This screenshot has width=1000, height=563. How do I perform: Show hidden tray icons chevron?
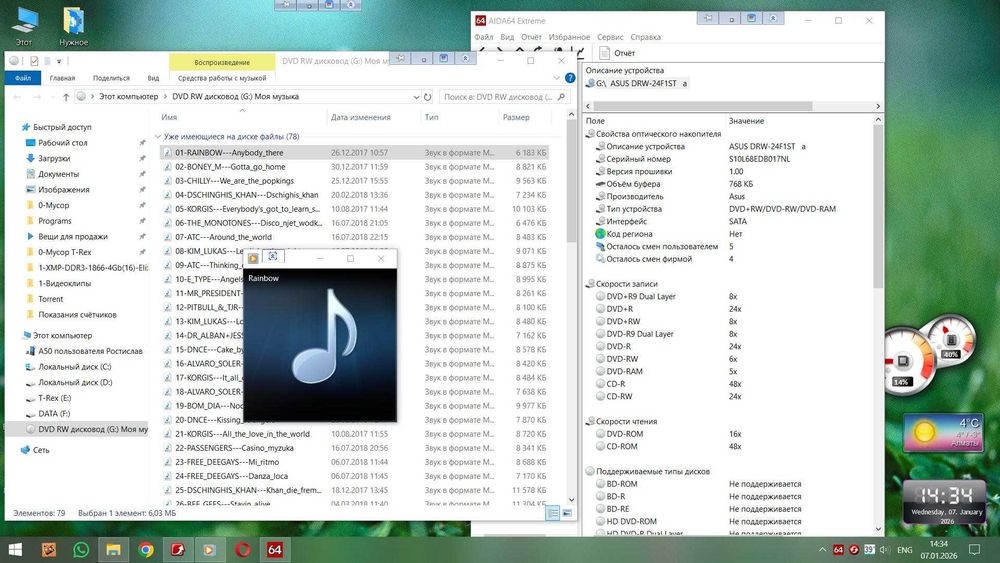(823, 549)
